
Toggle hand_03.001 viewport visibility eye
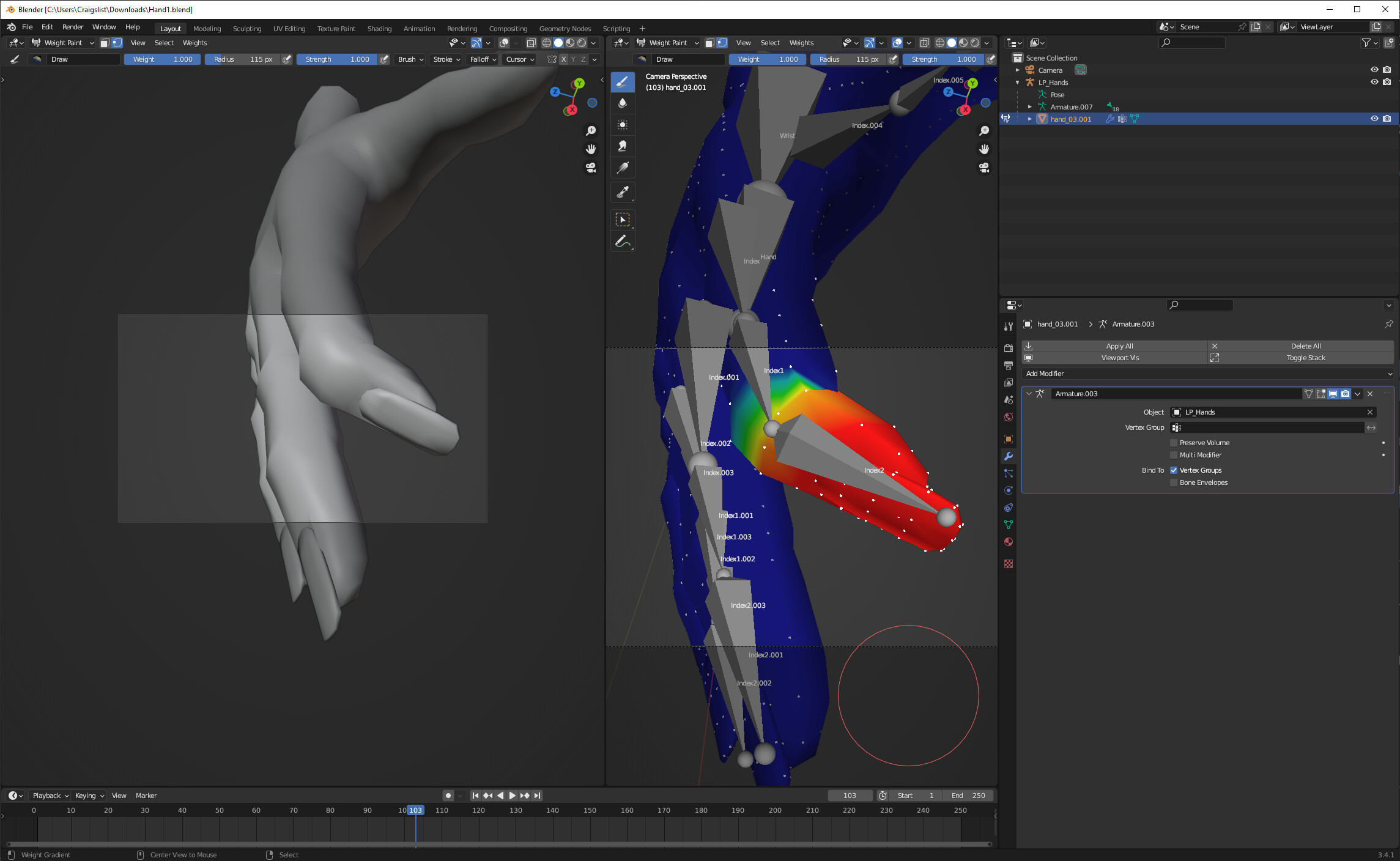click(x=1374, y=119)
